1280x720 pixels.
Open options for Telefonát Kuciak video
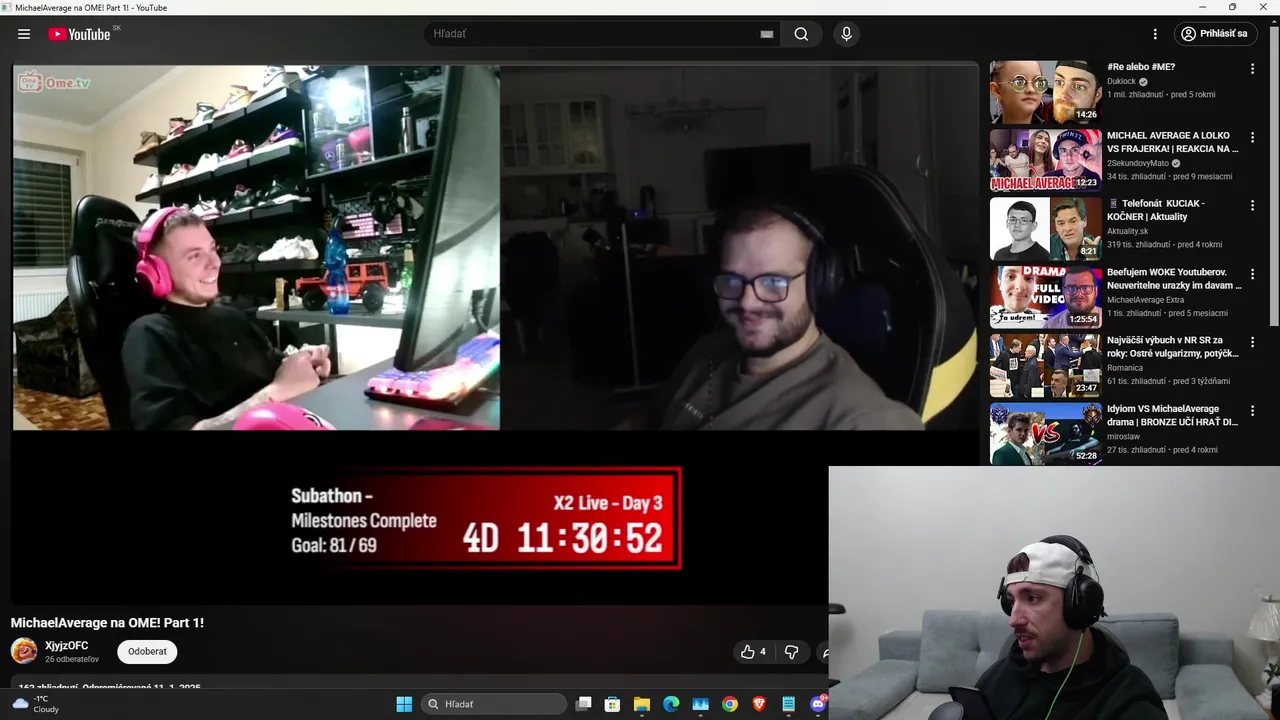(1252, 205)
